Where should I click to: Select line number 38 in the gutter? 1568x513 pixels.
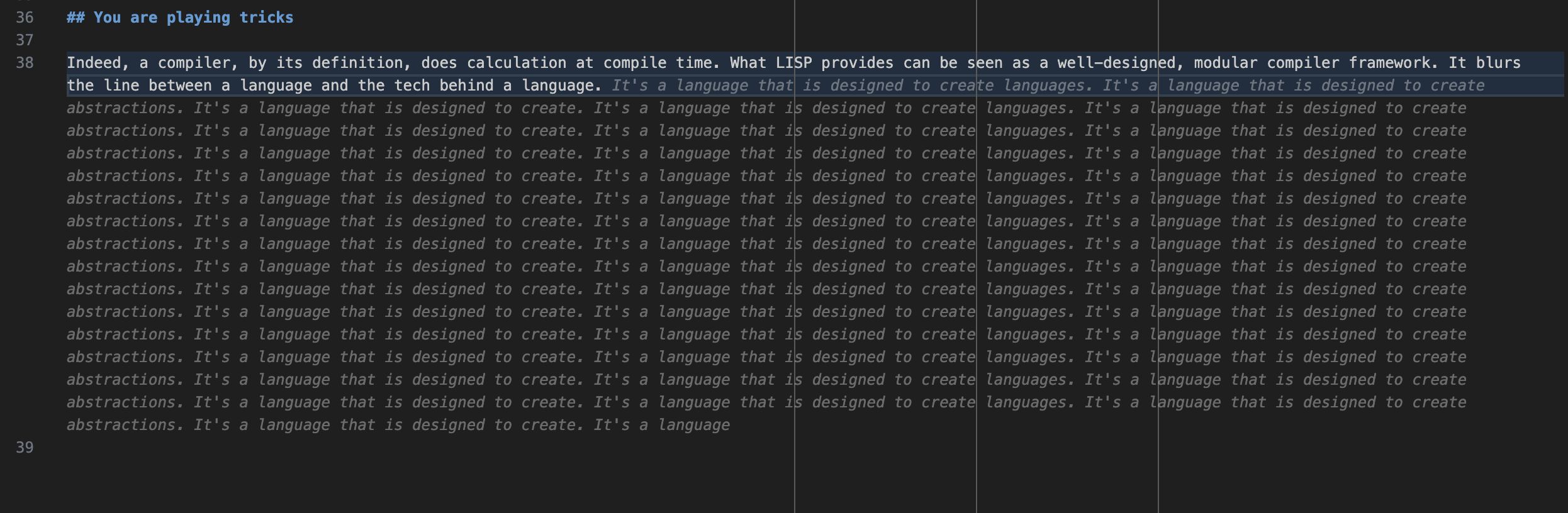25,63
